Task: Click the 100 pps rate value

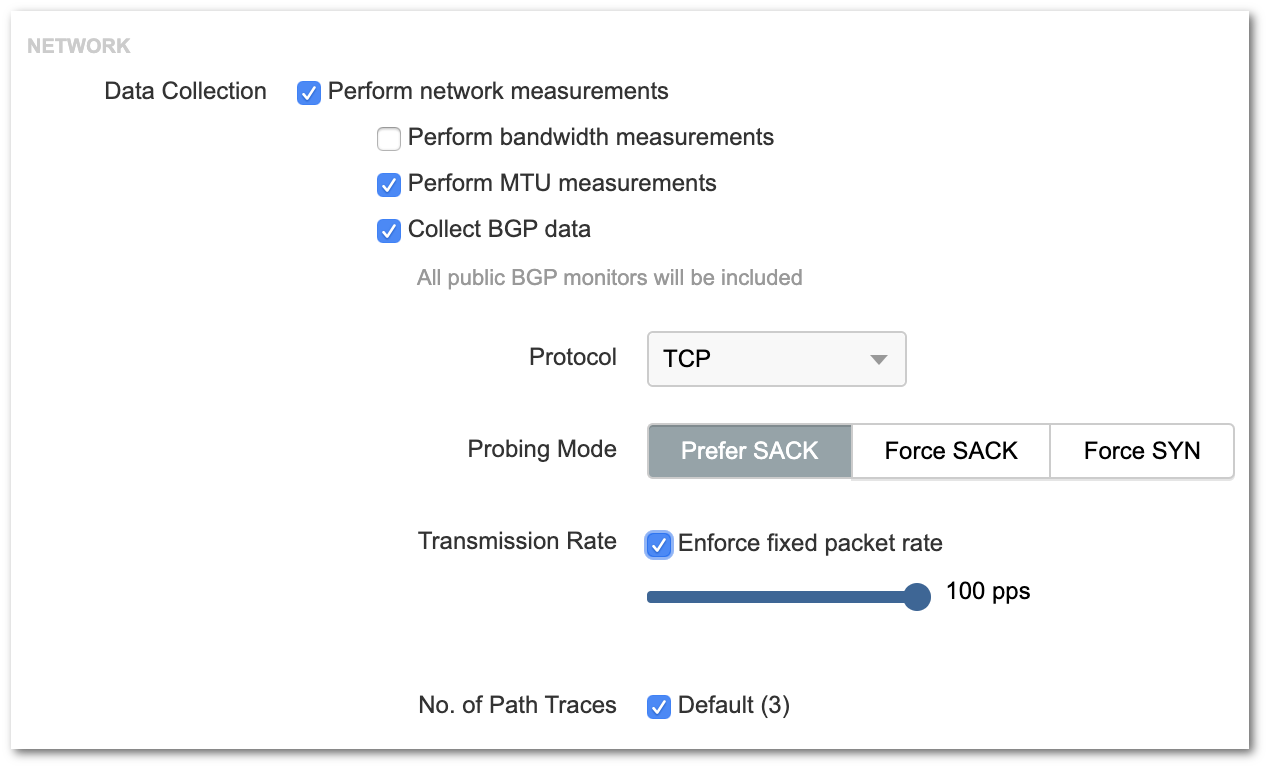Action: pos(988,591)
